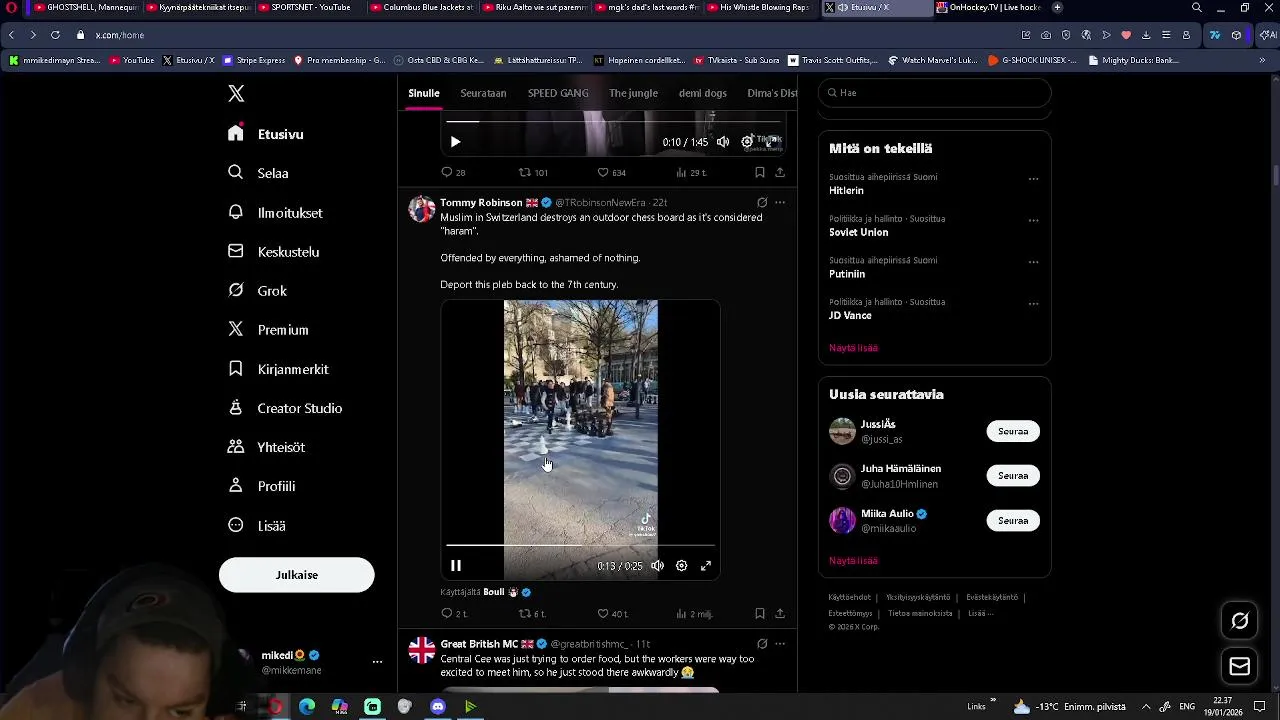The image size is (1280, 720).
Task: Open Premium page
Action: point(268,330)
